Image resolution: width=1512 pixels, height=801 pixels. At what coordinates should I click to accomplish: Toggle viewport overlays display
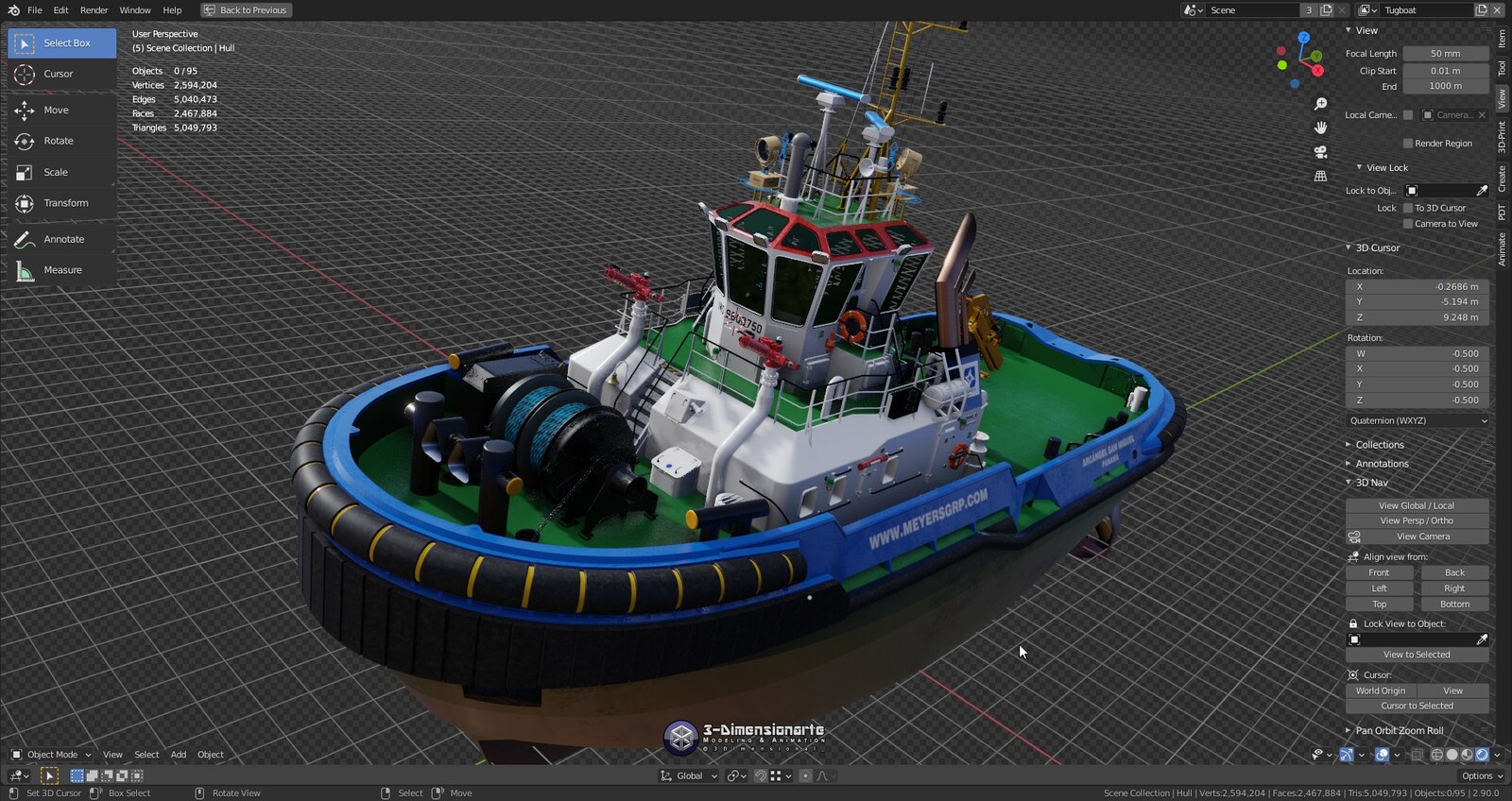[x=1383, y=755]
